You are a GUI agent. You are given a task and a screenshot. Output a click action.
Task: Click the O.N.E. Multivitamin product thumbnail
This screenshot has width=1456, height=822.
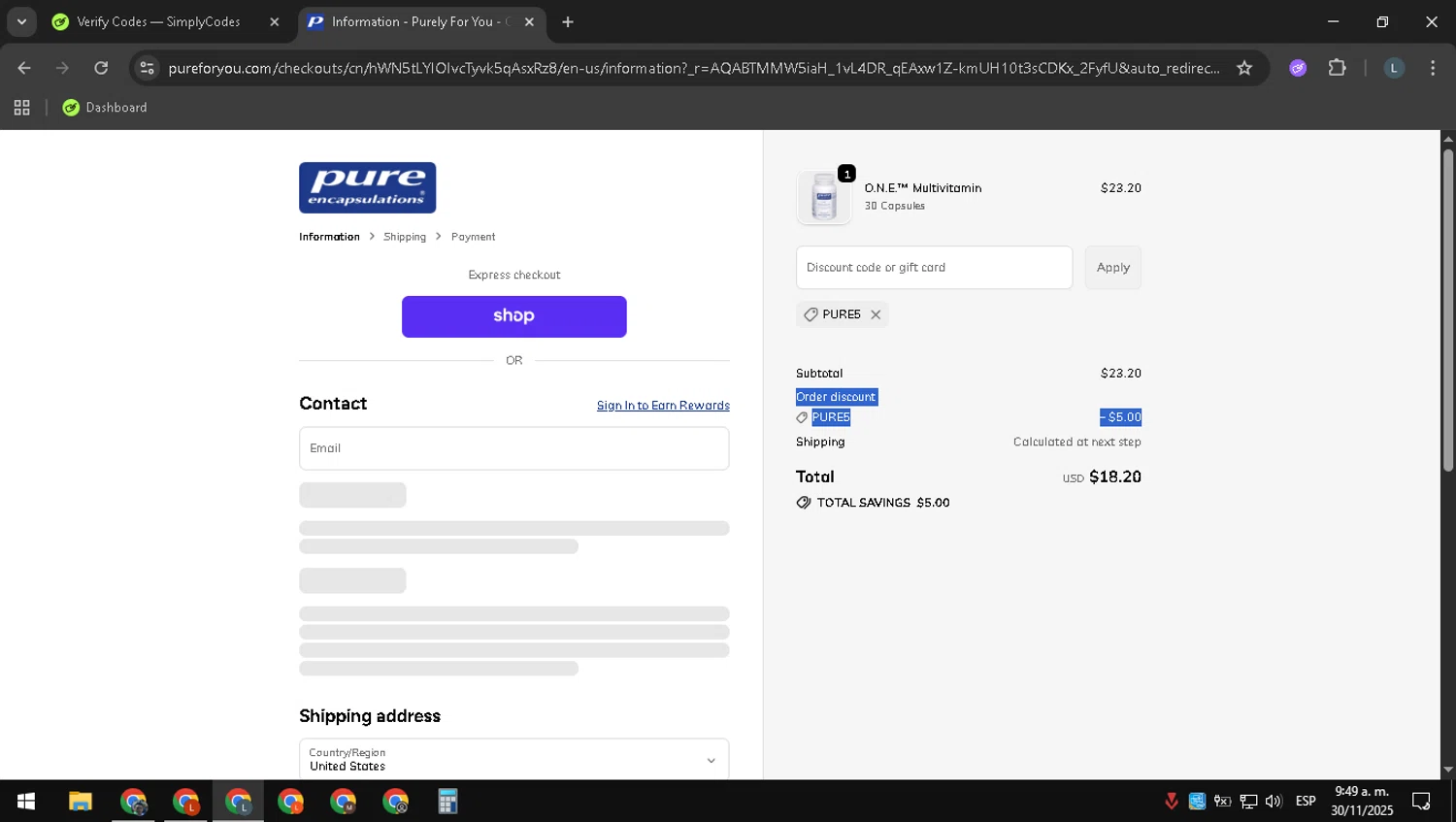[x=824, y=197]
